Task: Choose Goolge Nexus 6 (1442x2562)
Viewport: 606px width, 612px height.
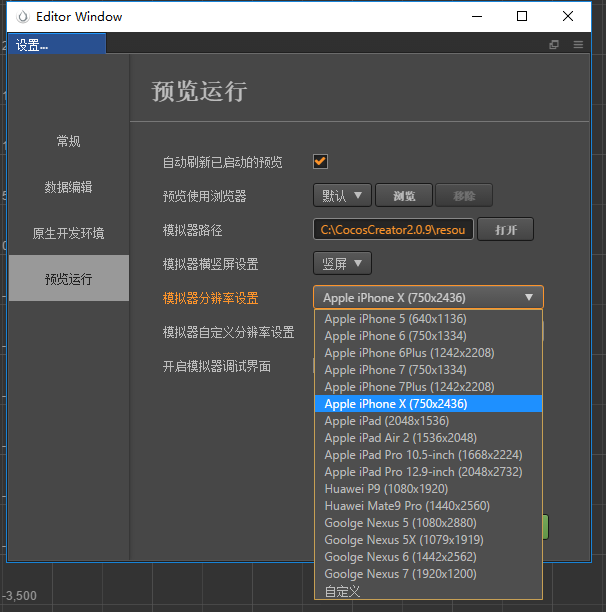Action: 428,557
